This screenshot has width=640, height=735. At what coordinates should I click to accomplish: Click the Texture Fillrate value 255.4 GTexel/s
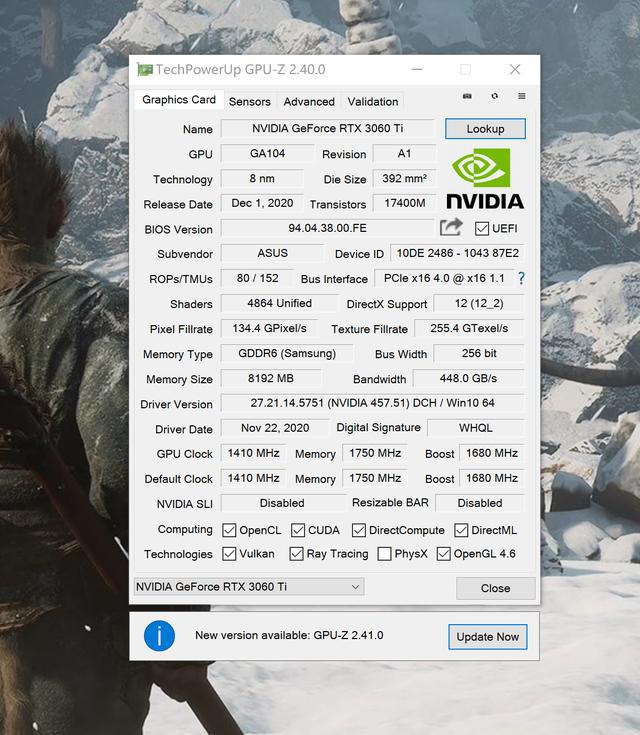click(469, 328)
